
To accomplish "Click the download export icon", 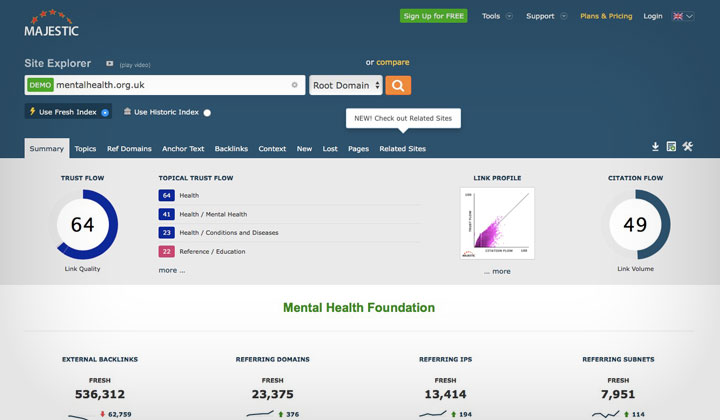I will click(x=655, y=147).
